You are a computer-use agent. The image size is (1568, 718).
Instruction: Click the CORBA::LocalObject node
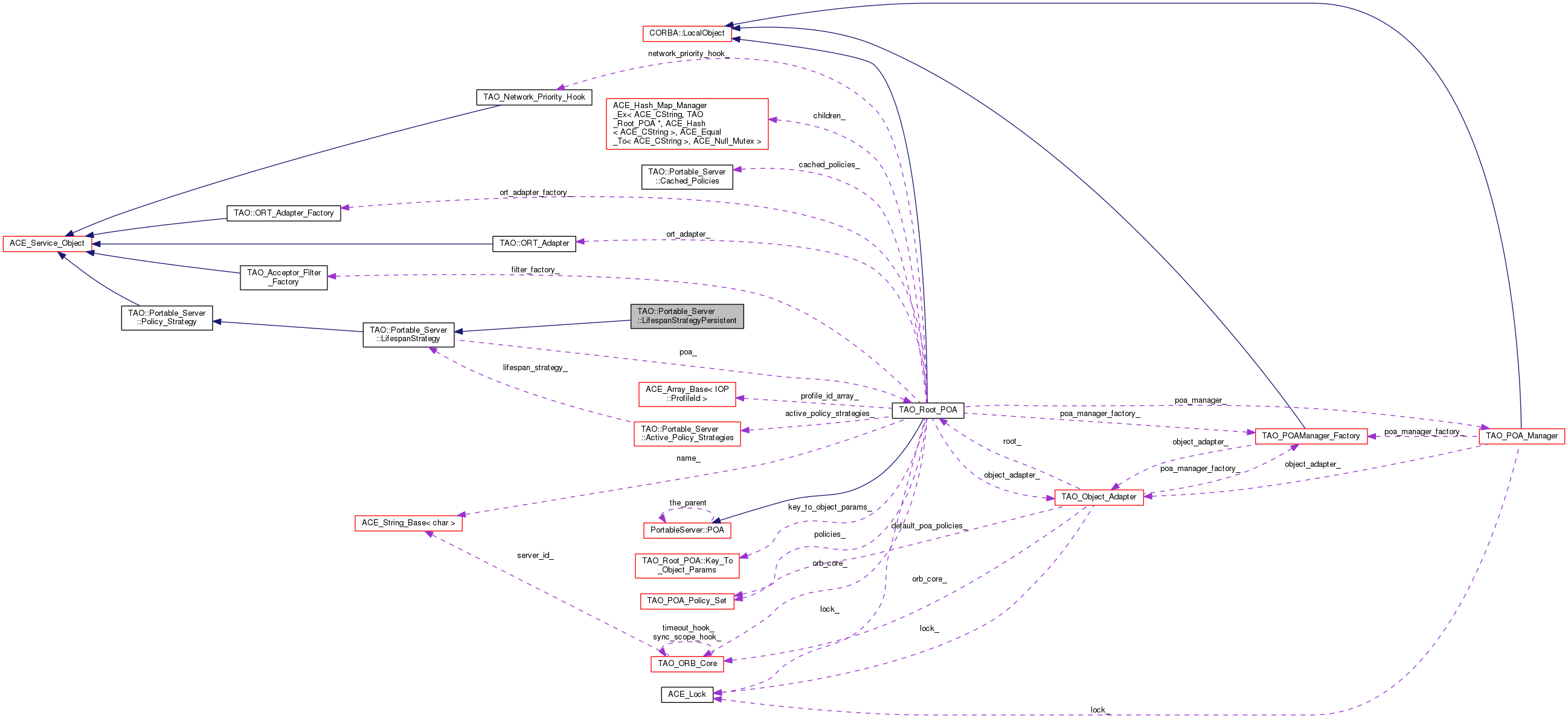click(687, 33)
